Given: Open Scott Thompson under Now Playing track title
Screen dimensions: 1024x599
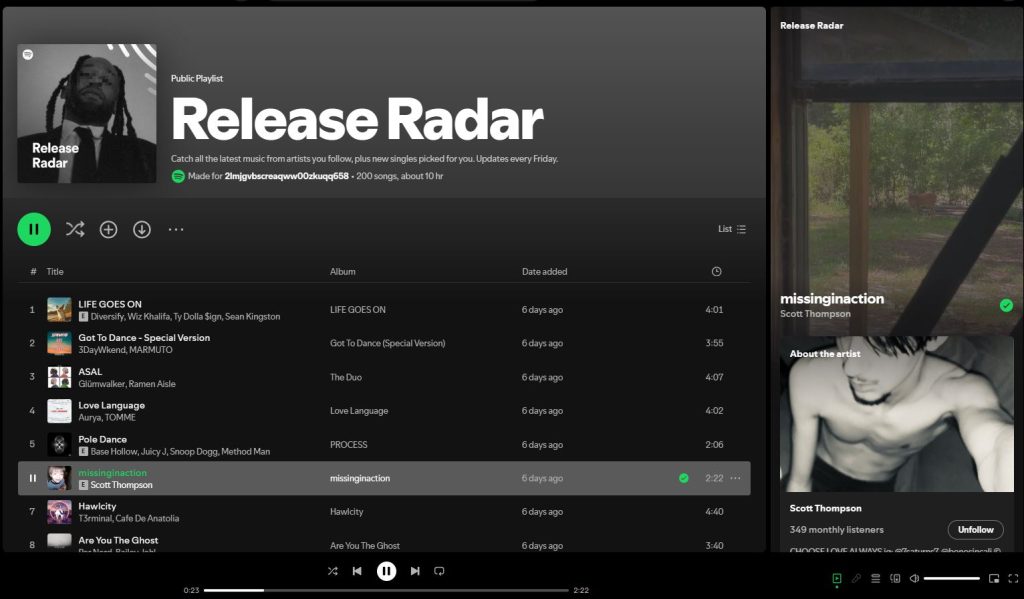Looking at the screenshot, I should [x=815, y=314].
